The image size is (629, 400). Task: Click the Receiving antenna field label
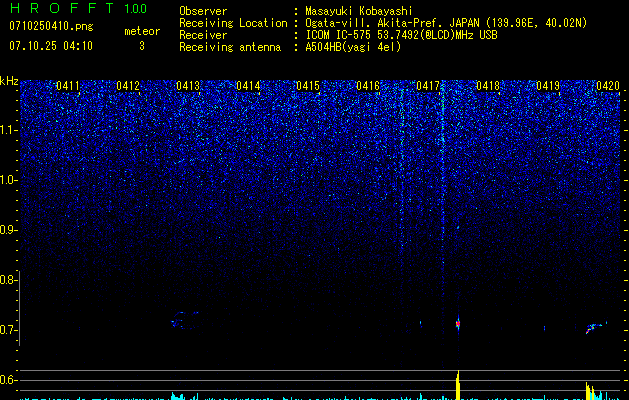pos(230,47)
